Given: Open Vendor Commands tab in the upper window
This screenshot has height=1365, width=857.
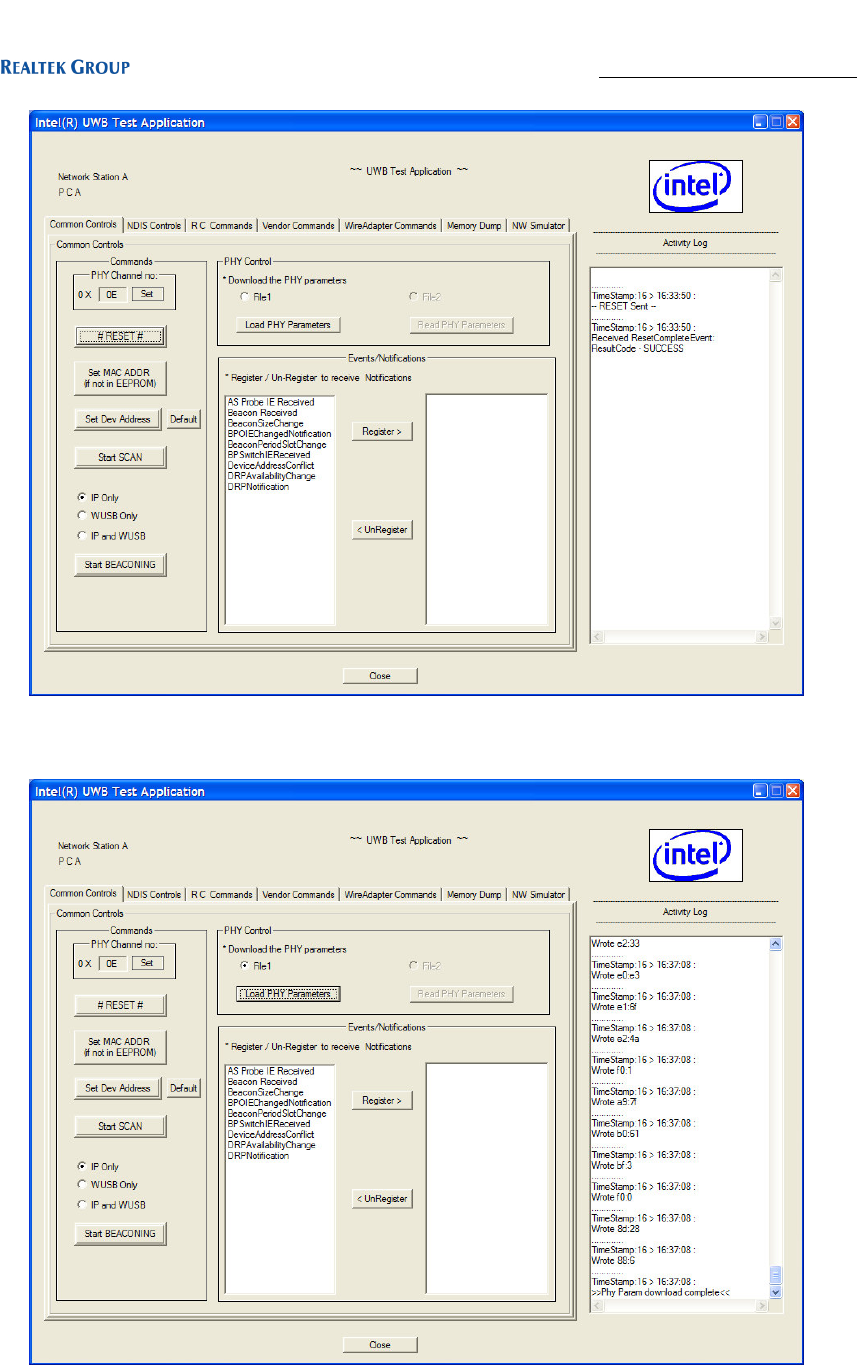Looking at the screenshot, I should [x=297, y=226].
